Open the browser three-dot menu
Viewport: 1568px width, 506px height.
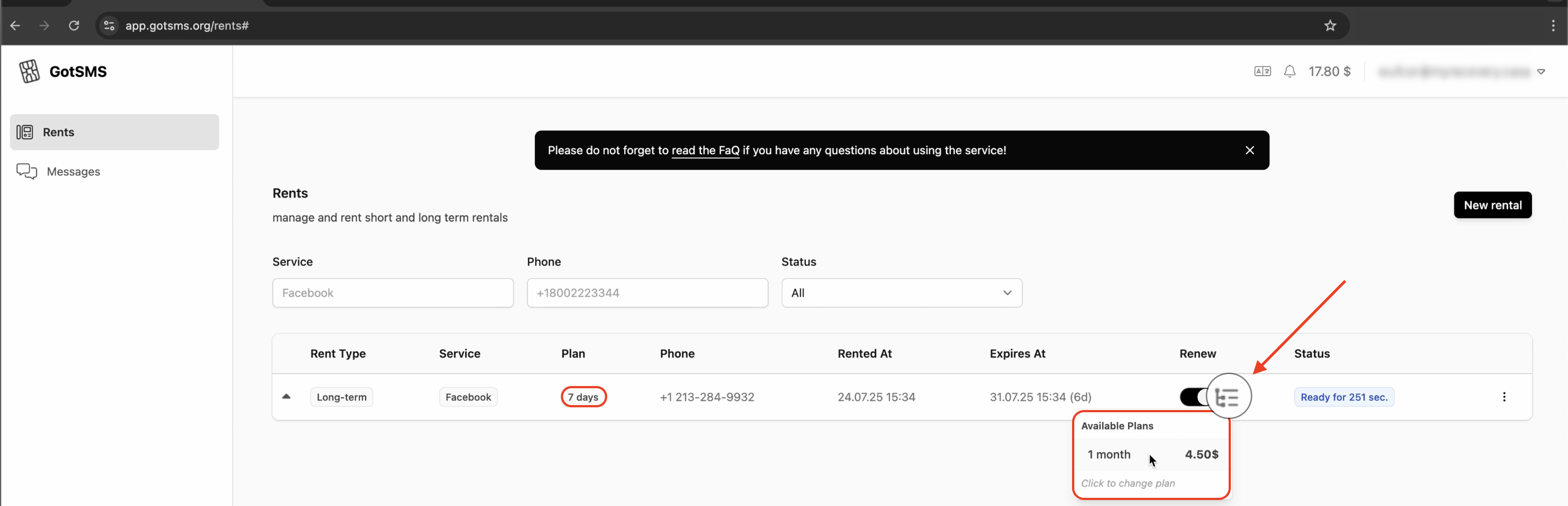pos(1553,26)
